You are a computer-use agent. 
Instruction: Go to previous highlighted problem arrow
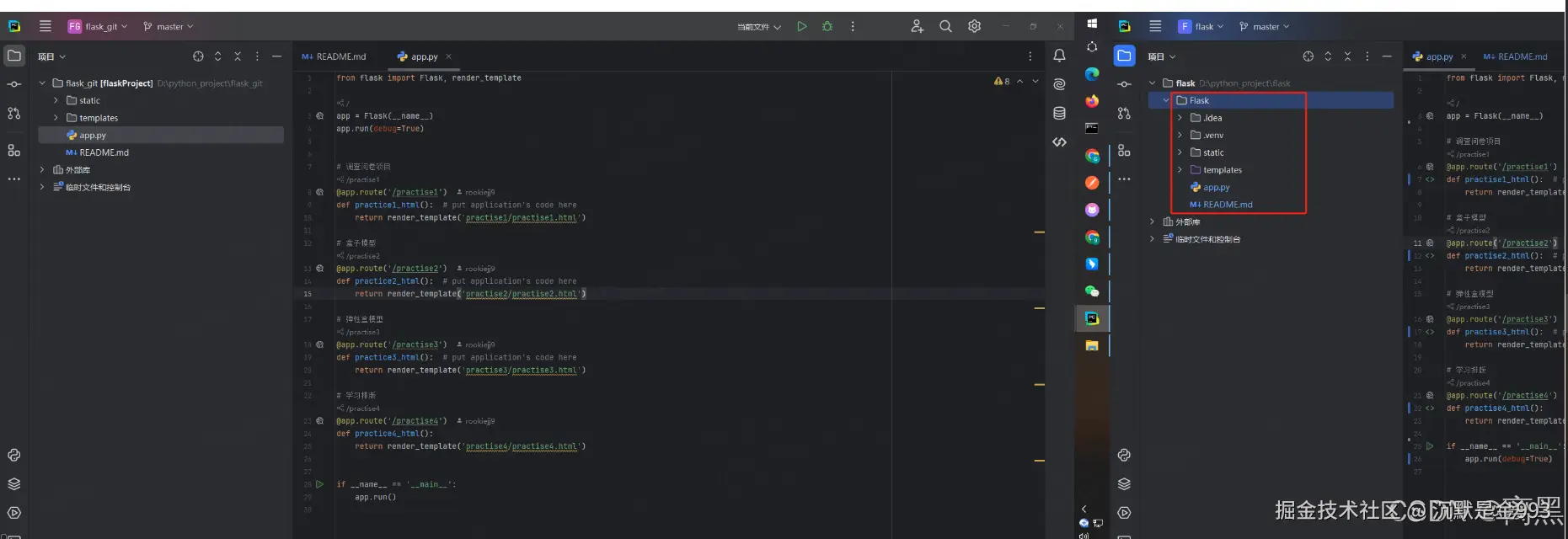[1020, 81]
